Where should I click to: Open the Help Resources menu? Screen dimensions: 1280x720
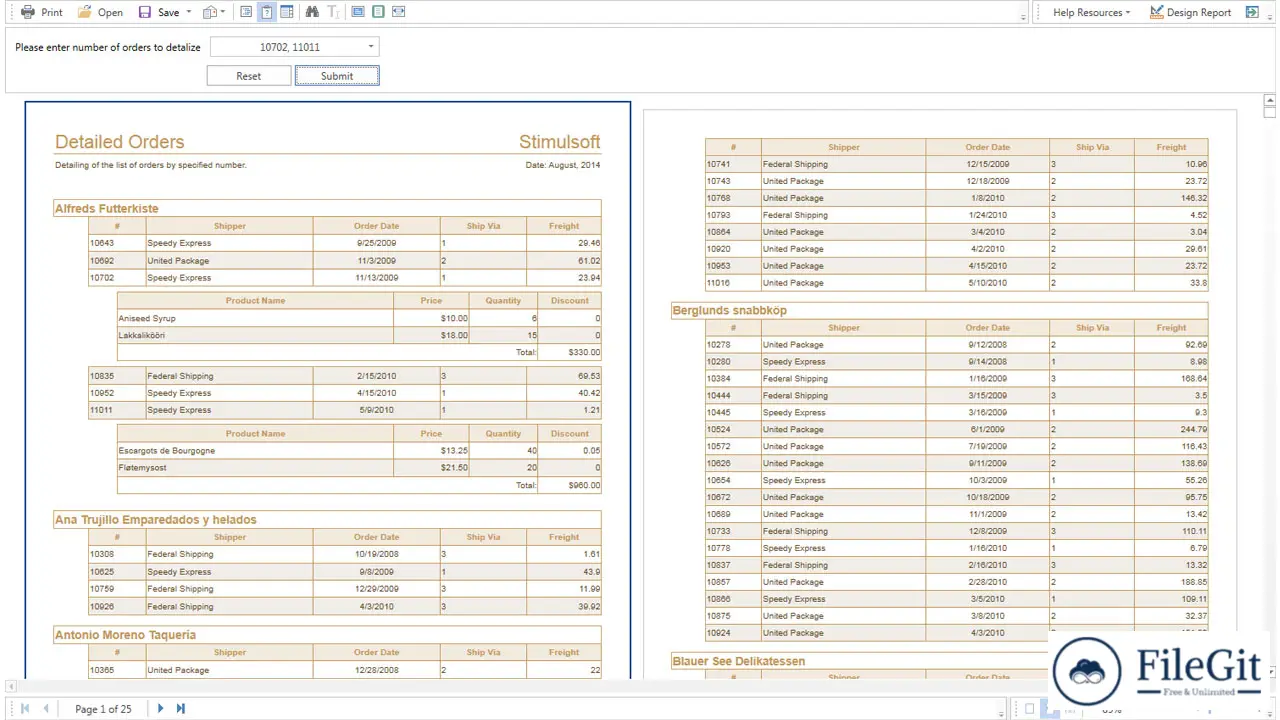(1091, 12)
